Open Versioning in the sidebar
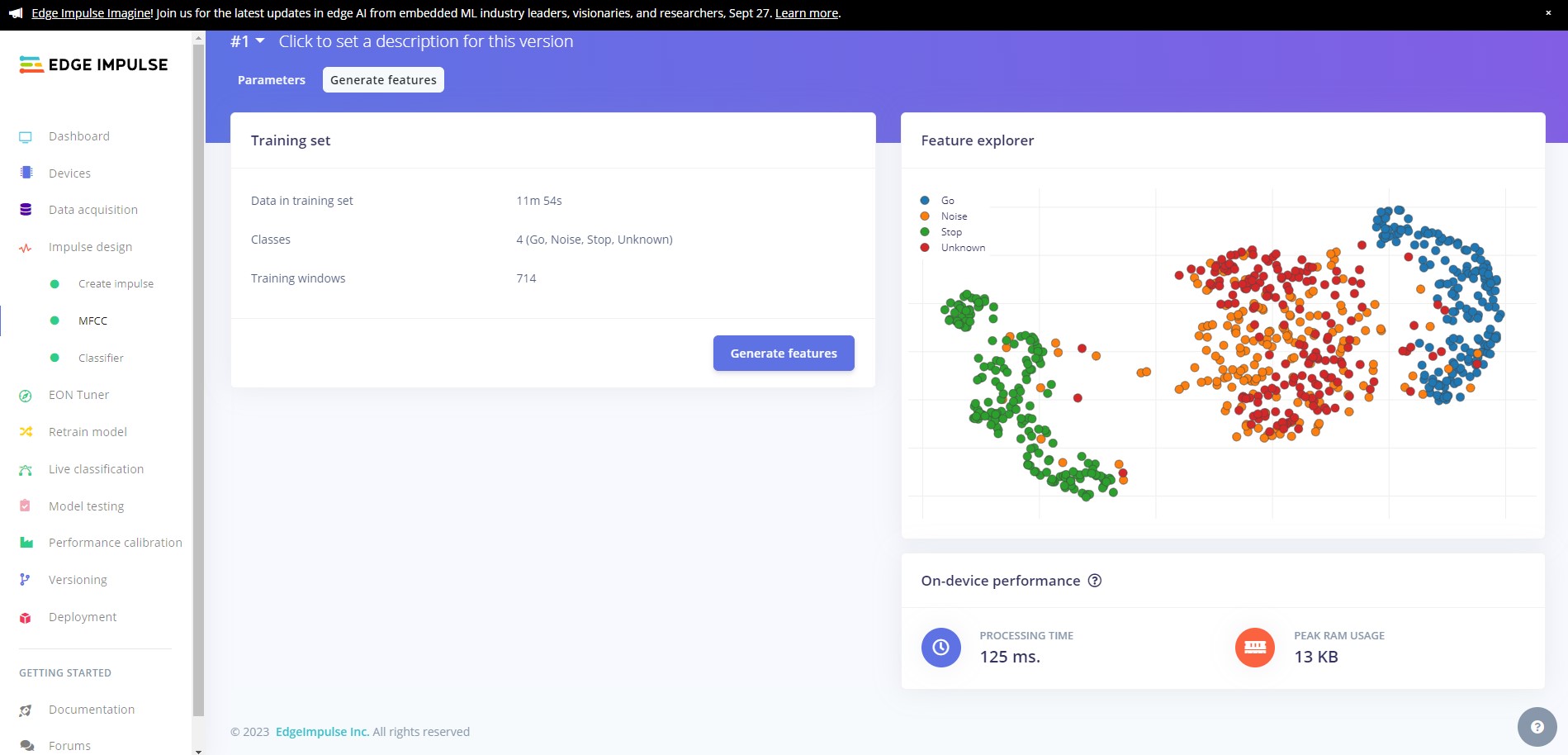 coord(78,580)
